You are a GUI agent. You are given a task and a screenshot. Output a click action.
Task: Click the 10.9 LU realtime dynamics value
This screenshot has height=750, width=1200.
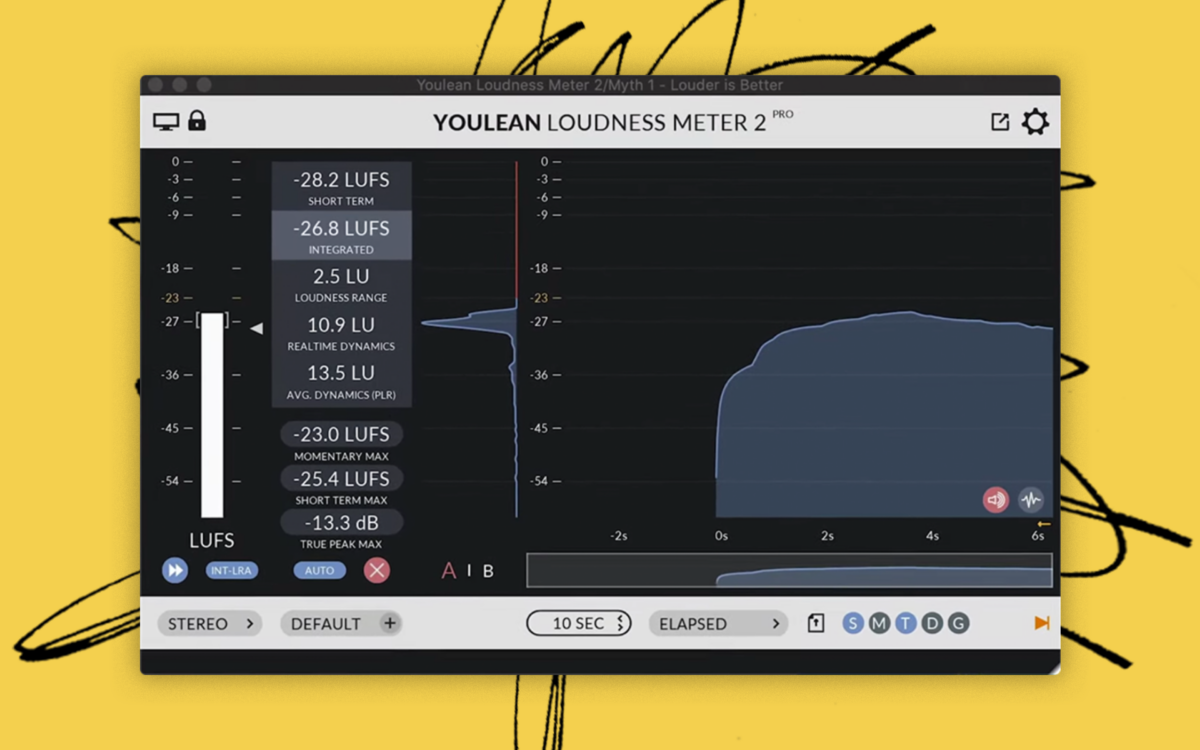click(x=341, y=325)
